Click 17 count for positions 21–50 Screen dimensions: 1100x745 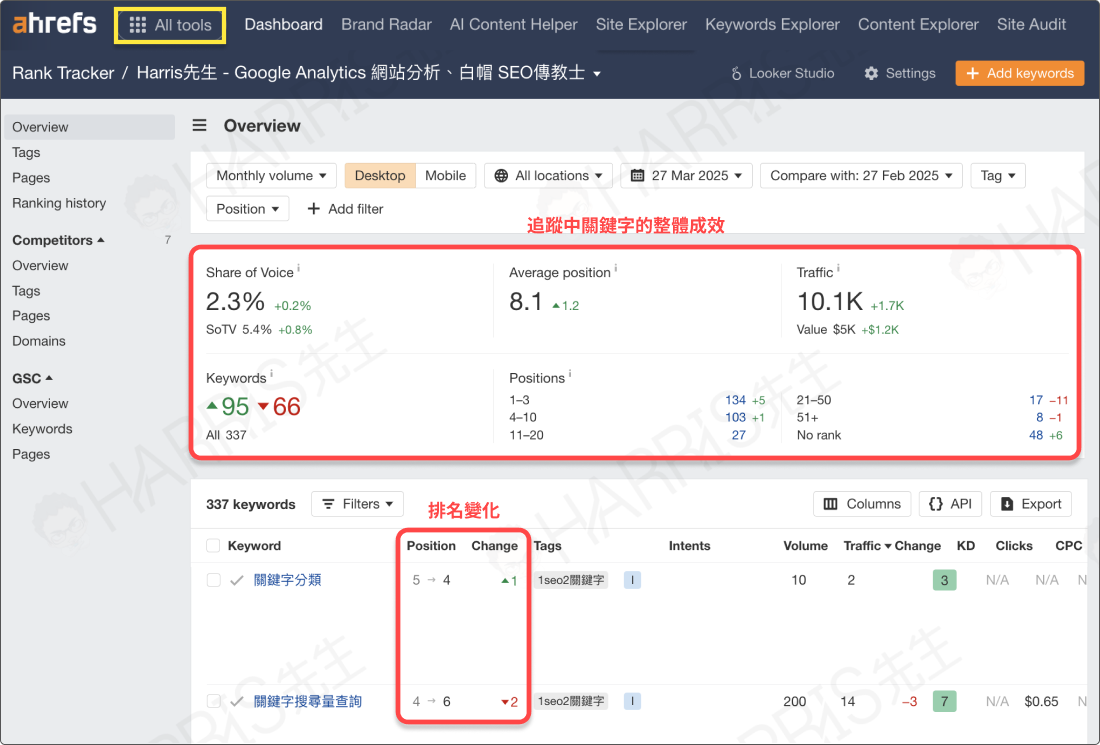pos(1036,400)
